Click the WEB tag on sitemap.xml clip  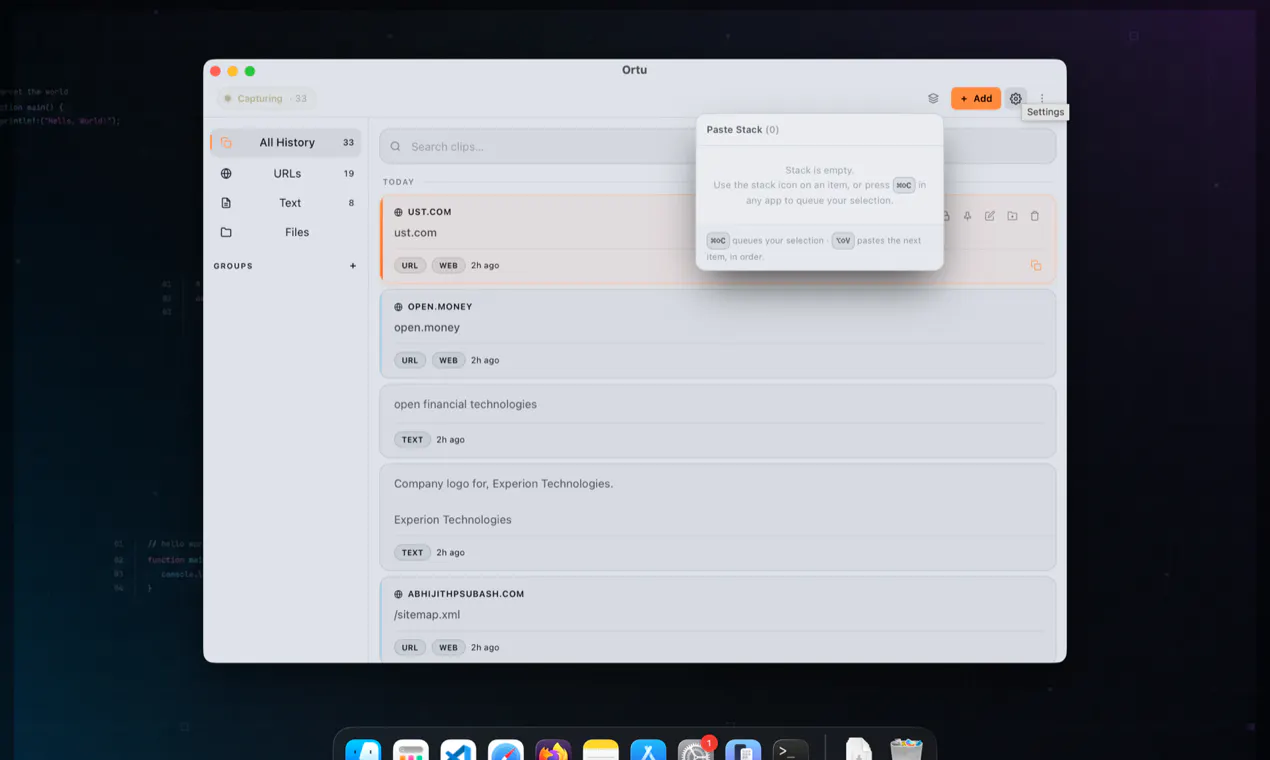click(x=448, y=647)
